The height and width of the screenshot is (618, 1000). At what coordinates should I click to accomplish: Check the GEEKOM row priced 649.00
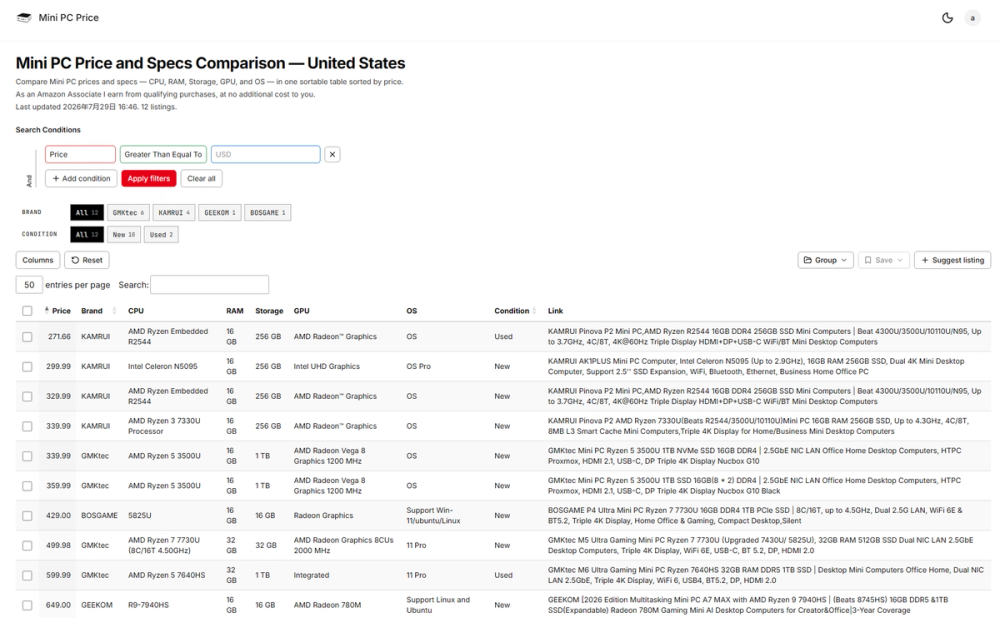pyautogui.click(x=27, y=605)
